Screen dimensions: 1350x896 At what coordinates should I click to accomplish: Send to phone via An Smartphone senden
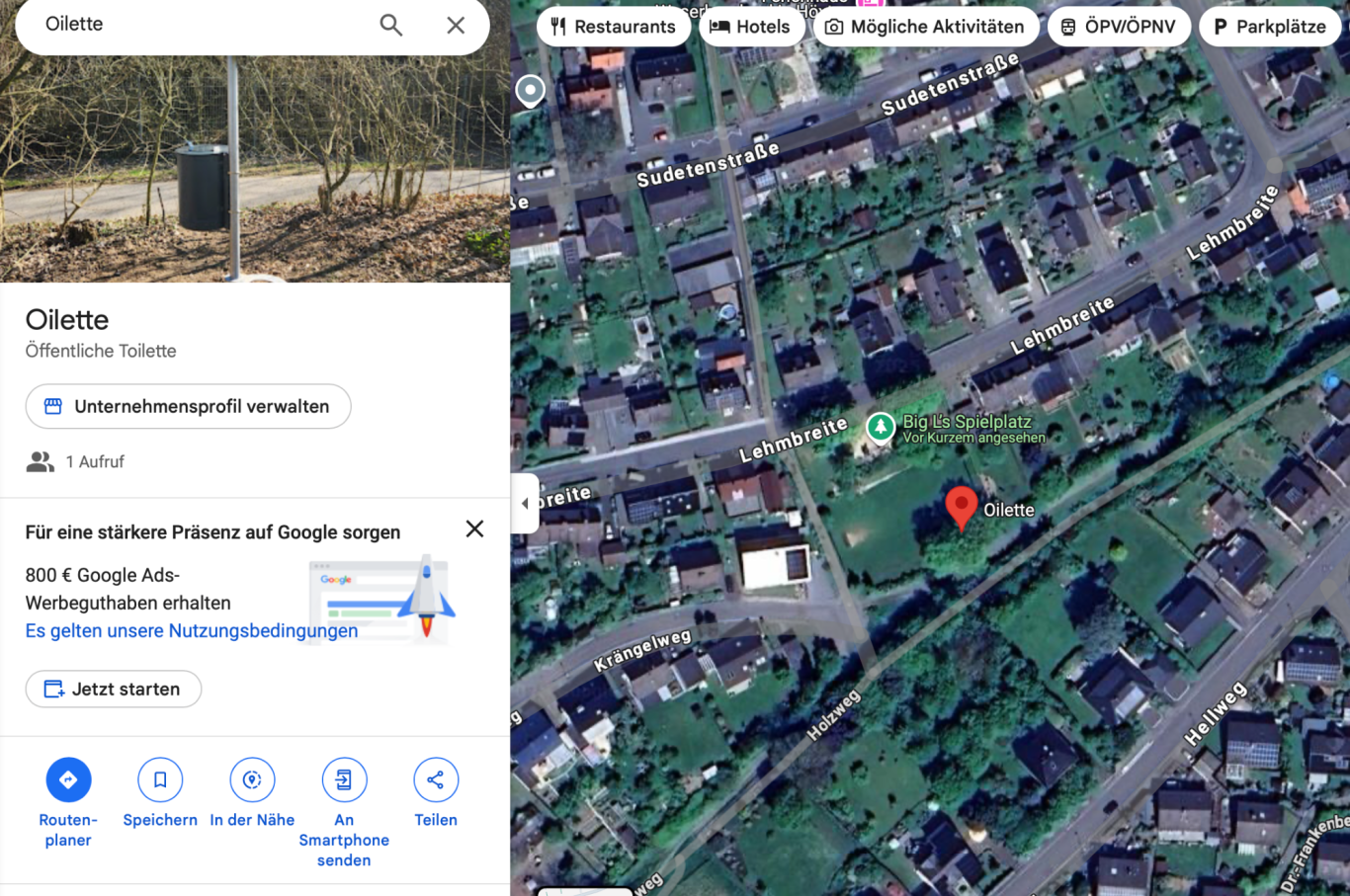pyautogui.click(x=344, y=779)
